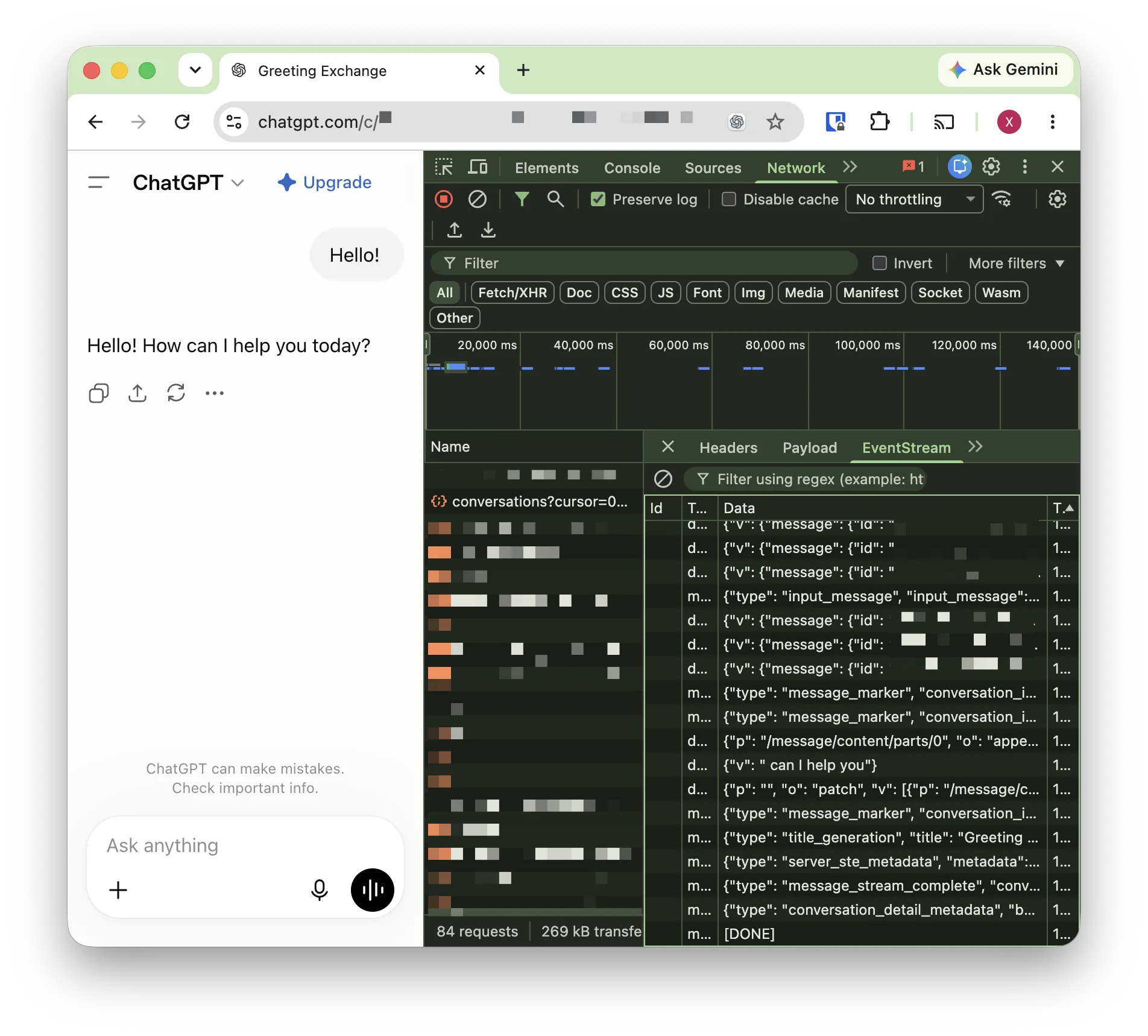Click the Upgrade link

[324, 182]
